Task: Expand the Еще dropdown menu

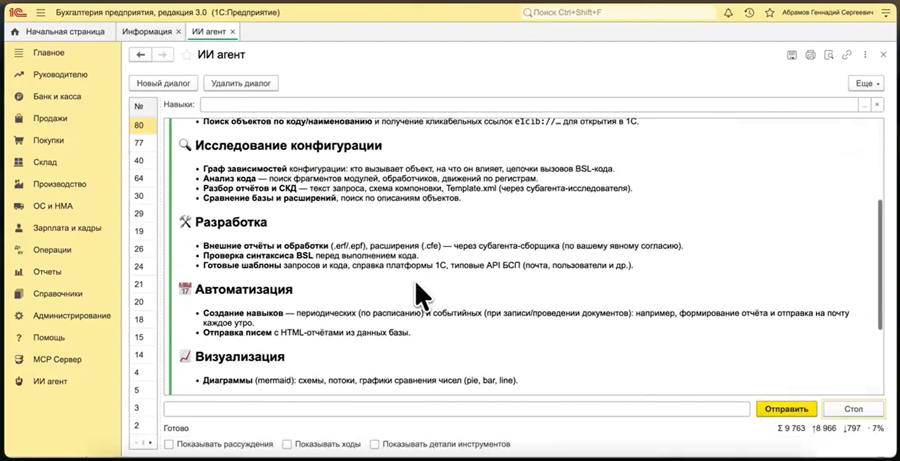Action: pyautogui.click(x=866, y=83)
